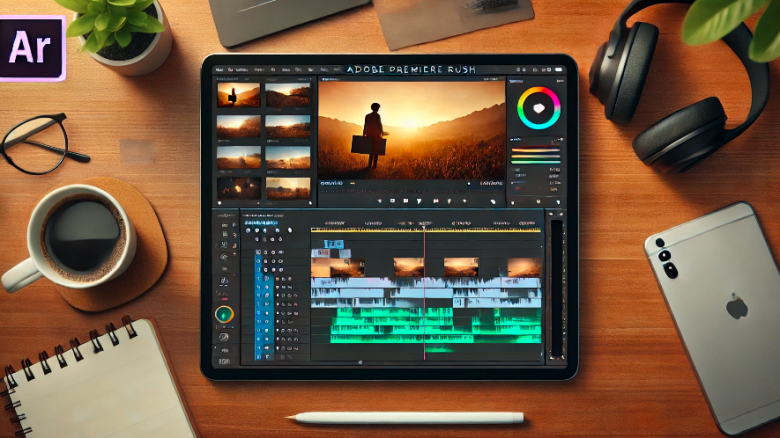Click the yellow work-area bar above the tracks

pyautogui.click(x=426, y=230)
